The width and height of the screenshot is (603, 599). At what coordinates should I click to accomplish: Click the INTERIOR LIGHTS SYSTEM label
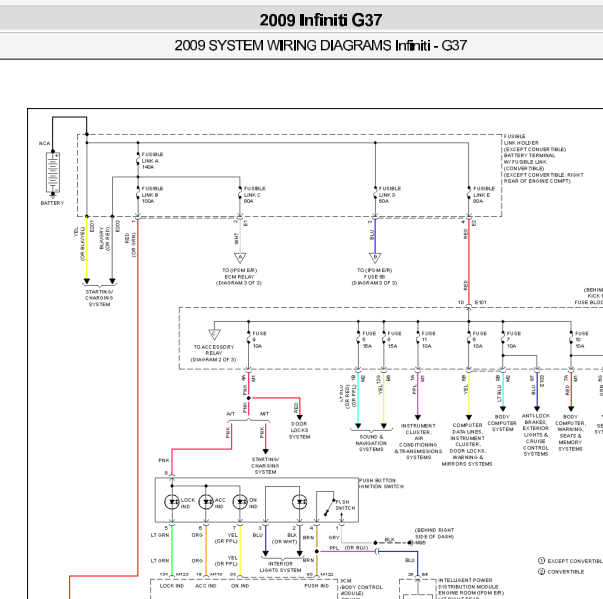click(x=280, y=567)
